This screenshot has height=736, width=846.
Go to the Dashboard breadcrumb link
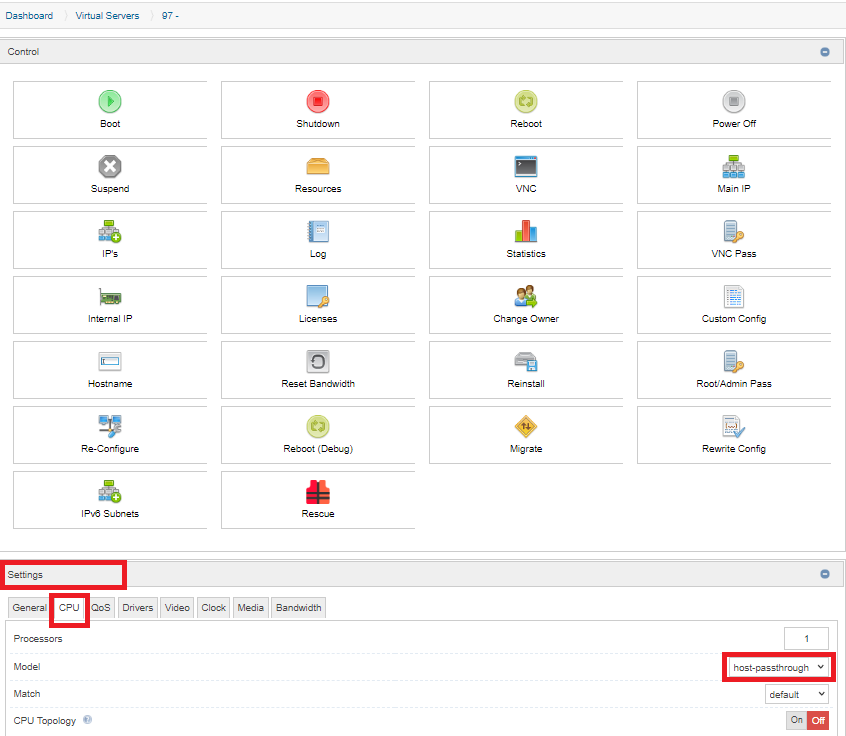[x=30, y=16]
